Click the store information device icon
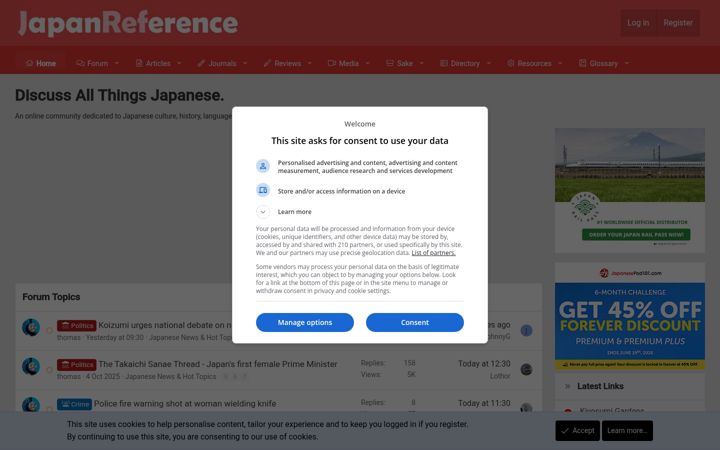This screenshot has height=450, width=720. (x=263, y=190)
